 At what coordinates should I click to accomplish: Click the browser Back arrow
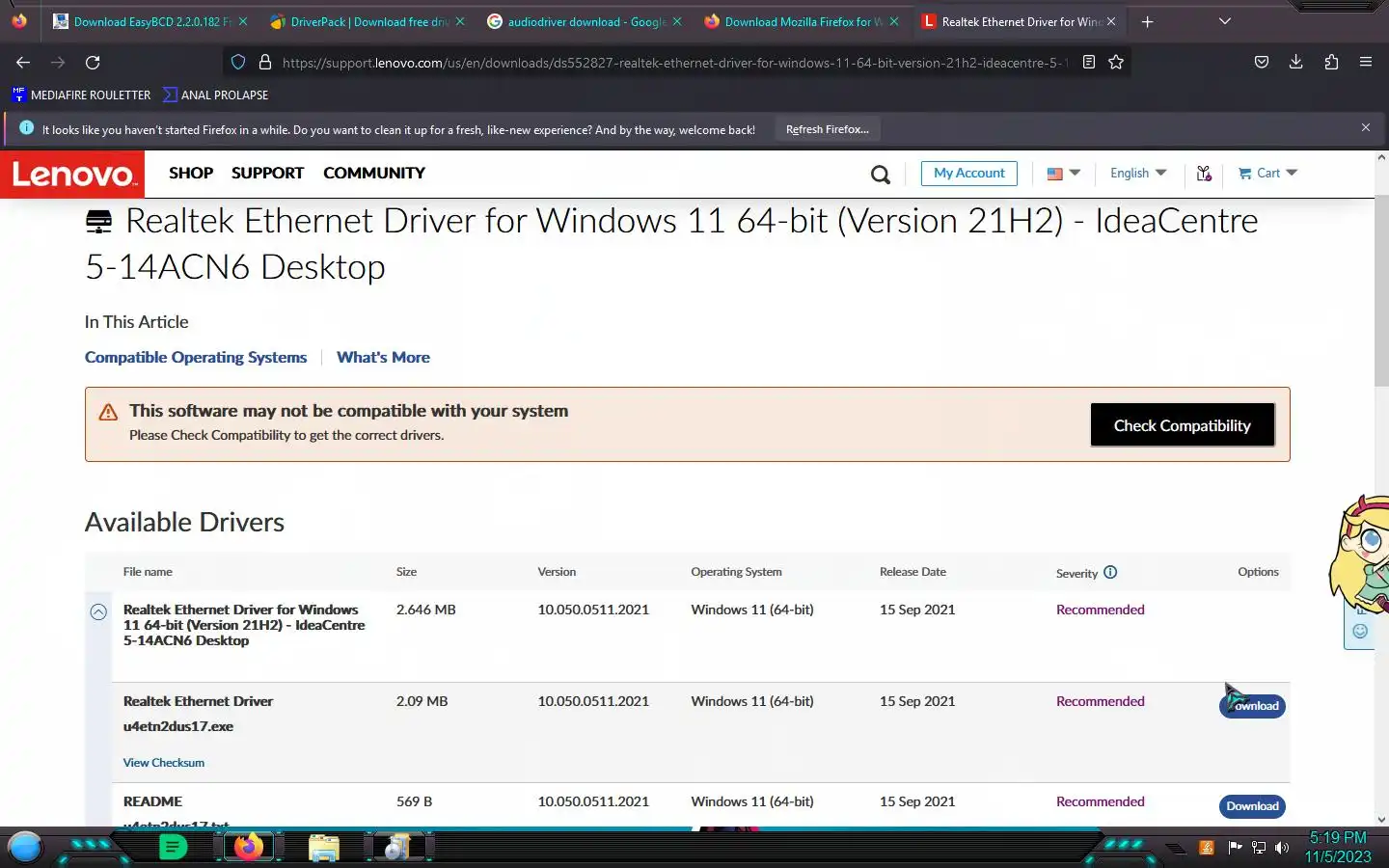23,63
